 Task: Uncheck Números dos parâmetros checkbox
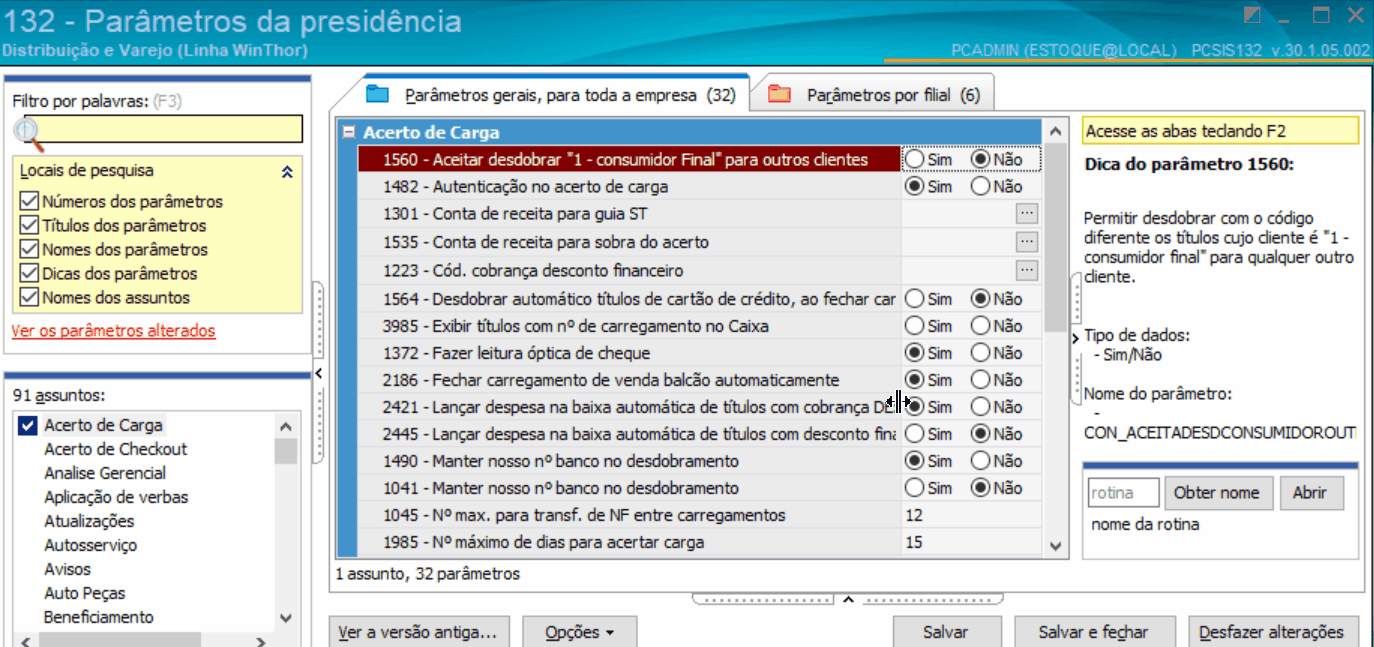28,202
